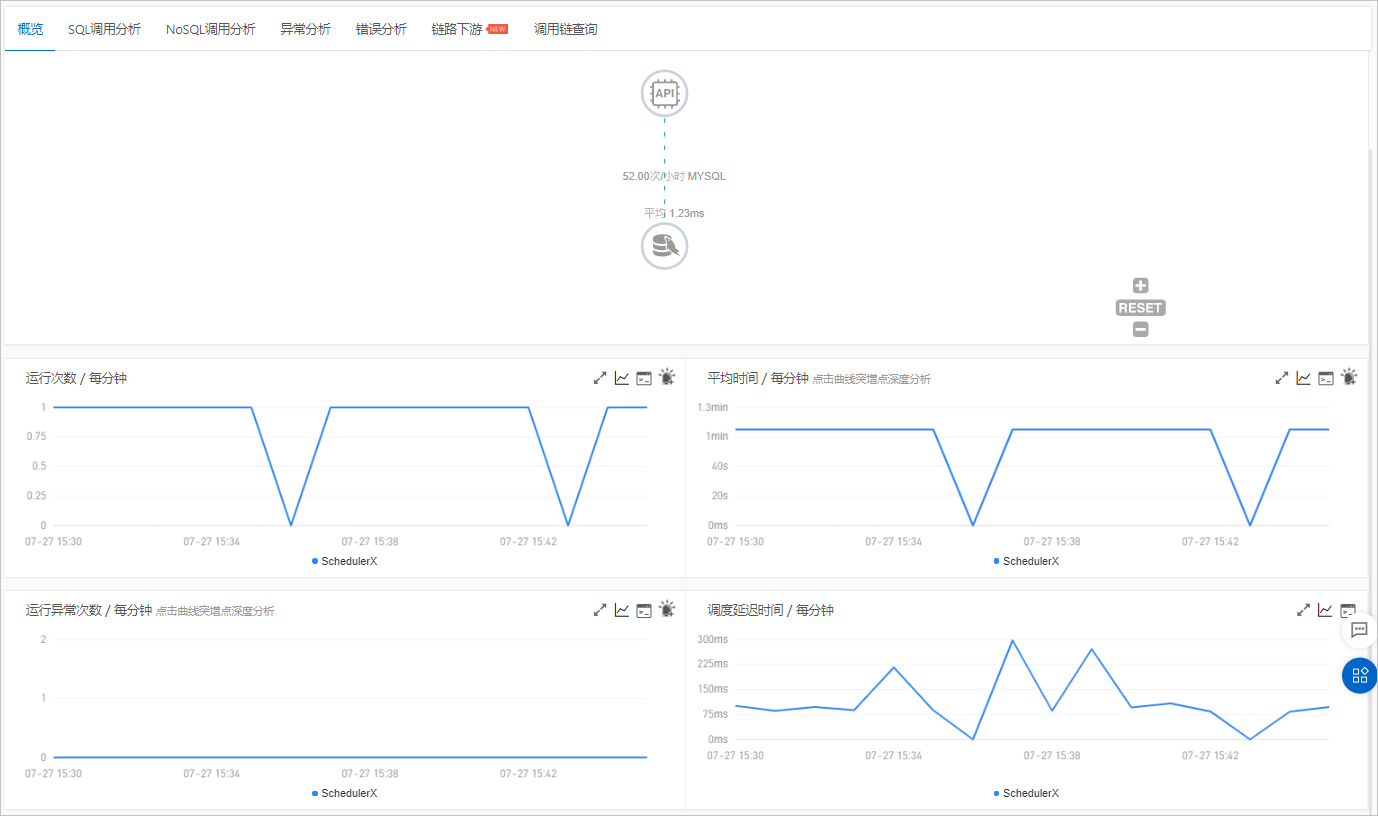This screenshot has width=1378, height=816.
Task: Click the 运行次数 / 每分钟 chart title
Action: point(76,378)
